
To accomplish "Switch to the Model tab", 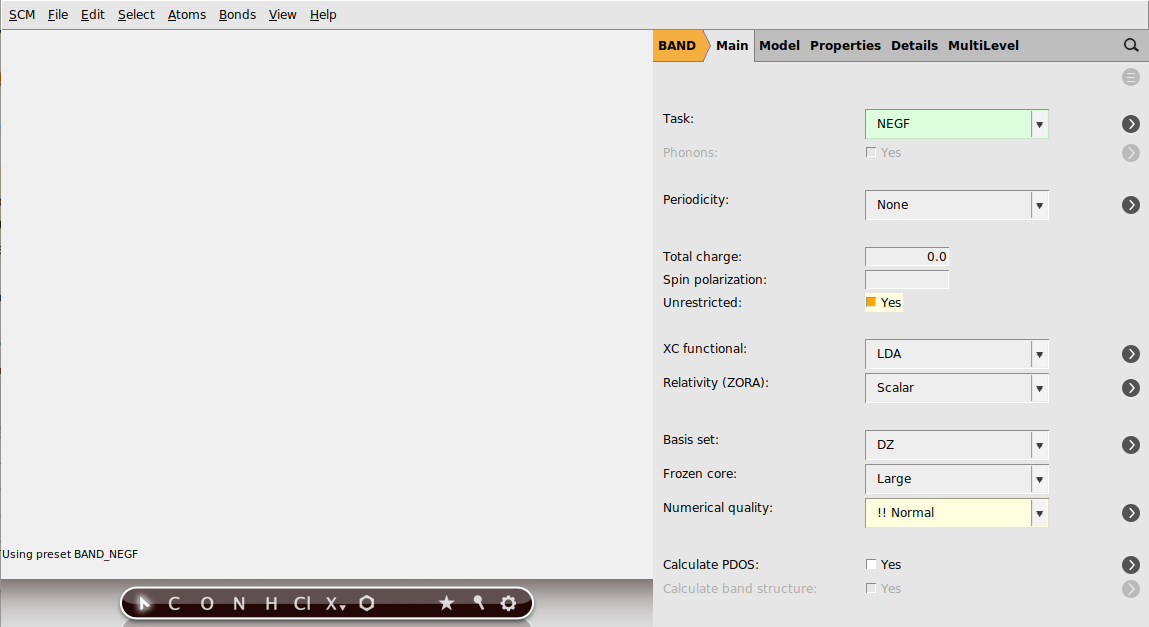I will (x=779, y=45).
